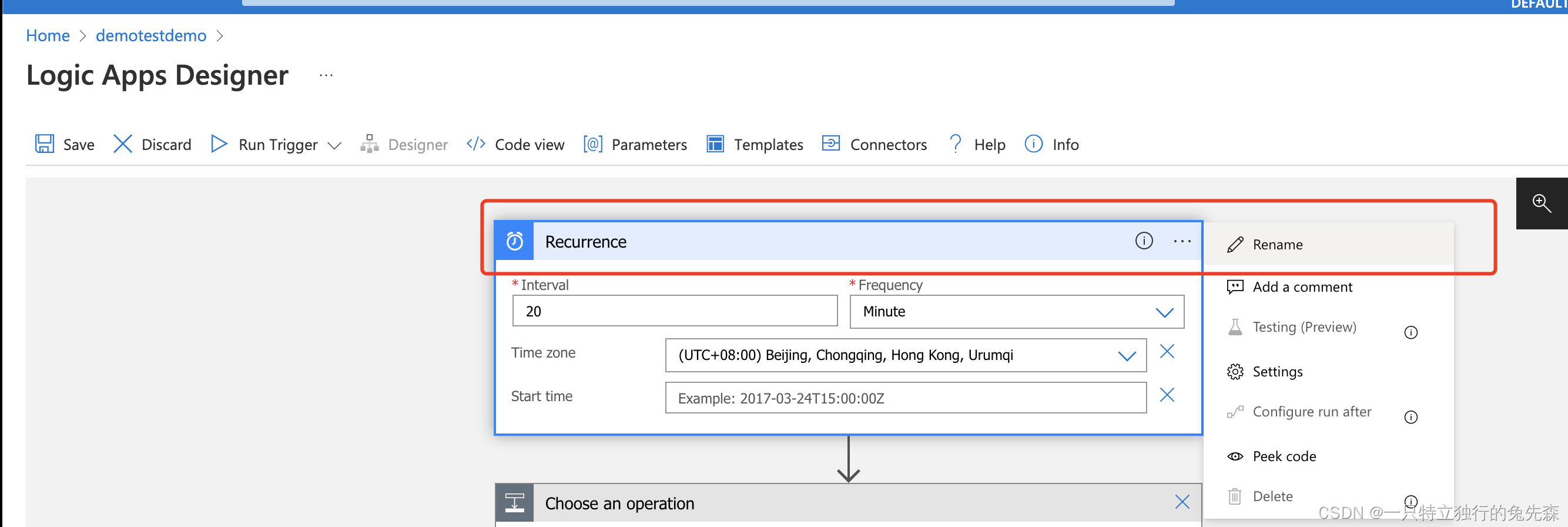The image size is (1568, 527).
Task: Click the Templates icon
Action: pos(715,144)
